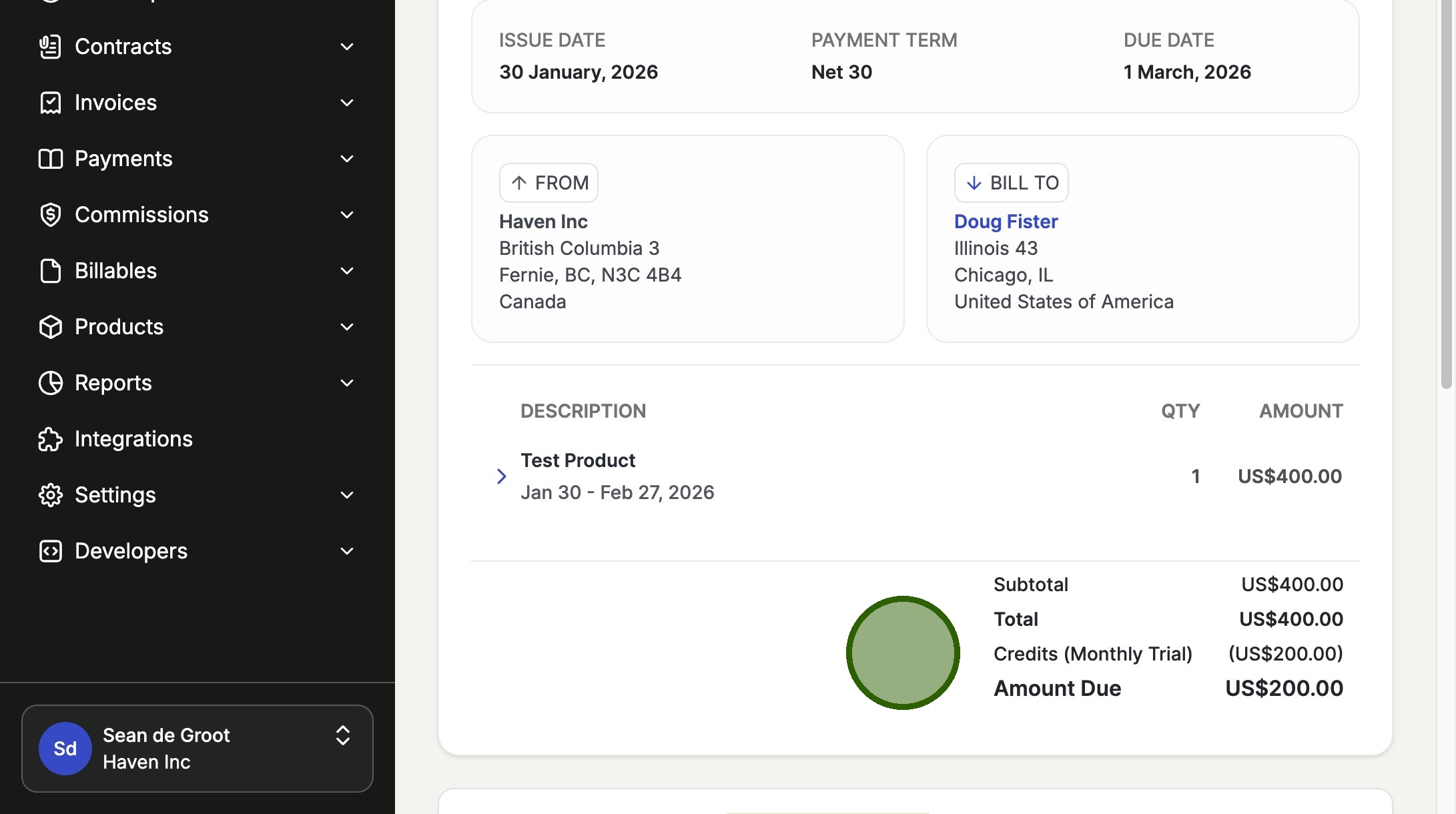Click the Integrations puzzle piece icon
The height and width of the screenshot is (814, 1456).
click(51, 439)
